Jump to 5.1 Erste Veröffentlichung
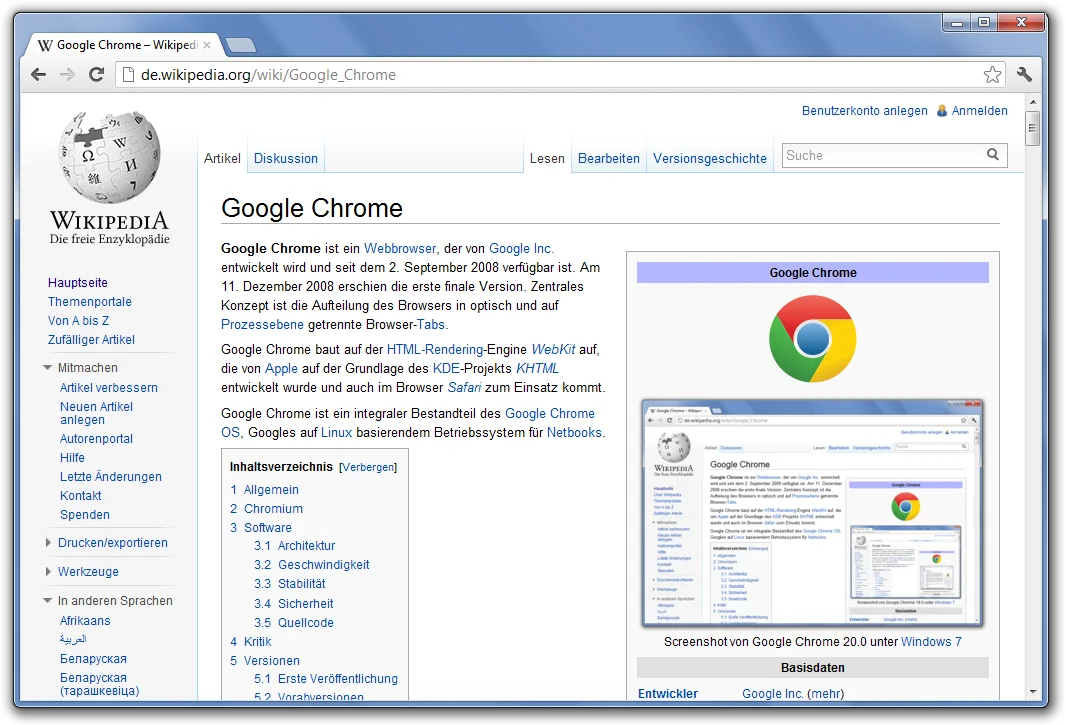1066x725 pixels. [x=326, y=678]
